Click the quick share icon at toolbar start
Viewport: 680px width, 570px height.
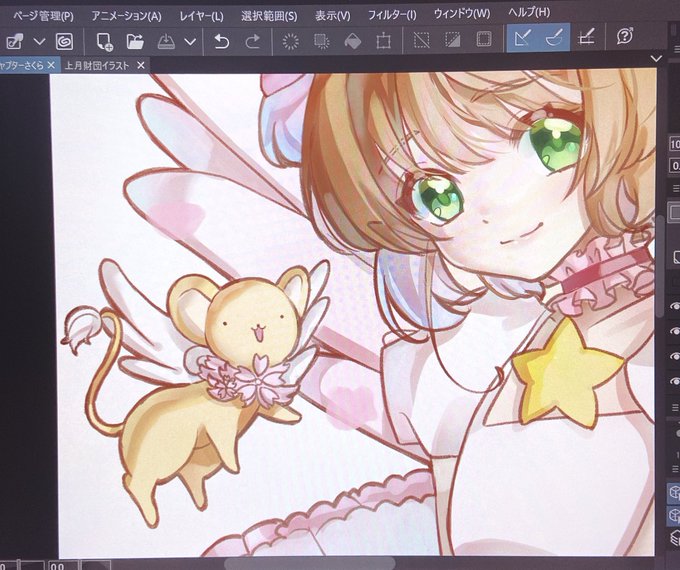(x=14, y=42)
